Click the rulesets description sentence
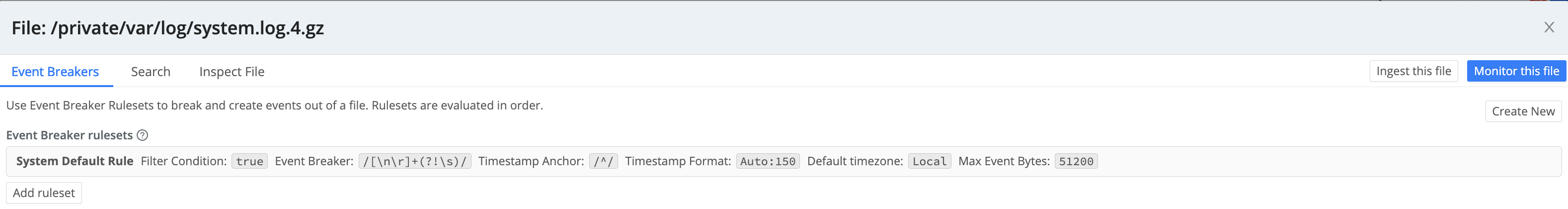This screenshot has width=1568, height=209. tap(275, 105)
